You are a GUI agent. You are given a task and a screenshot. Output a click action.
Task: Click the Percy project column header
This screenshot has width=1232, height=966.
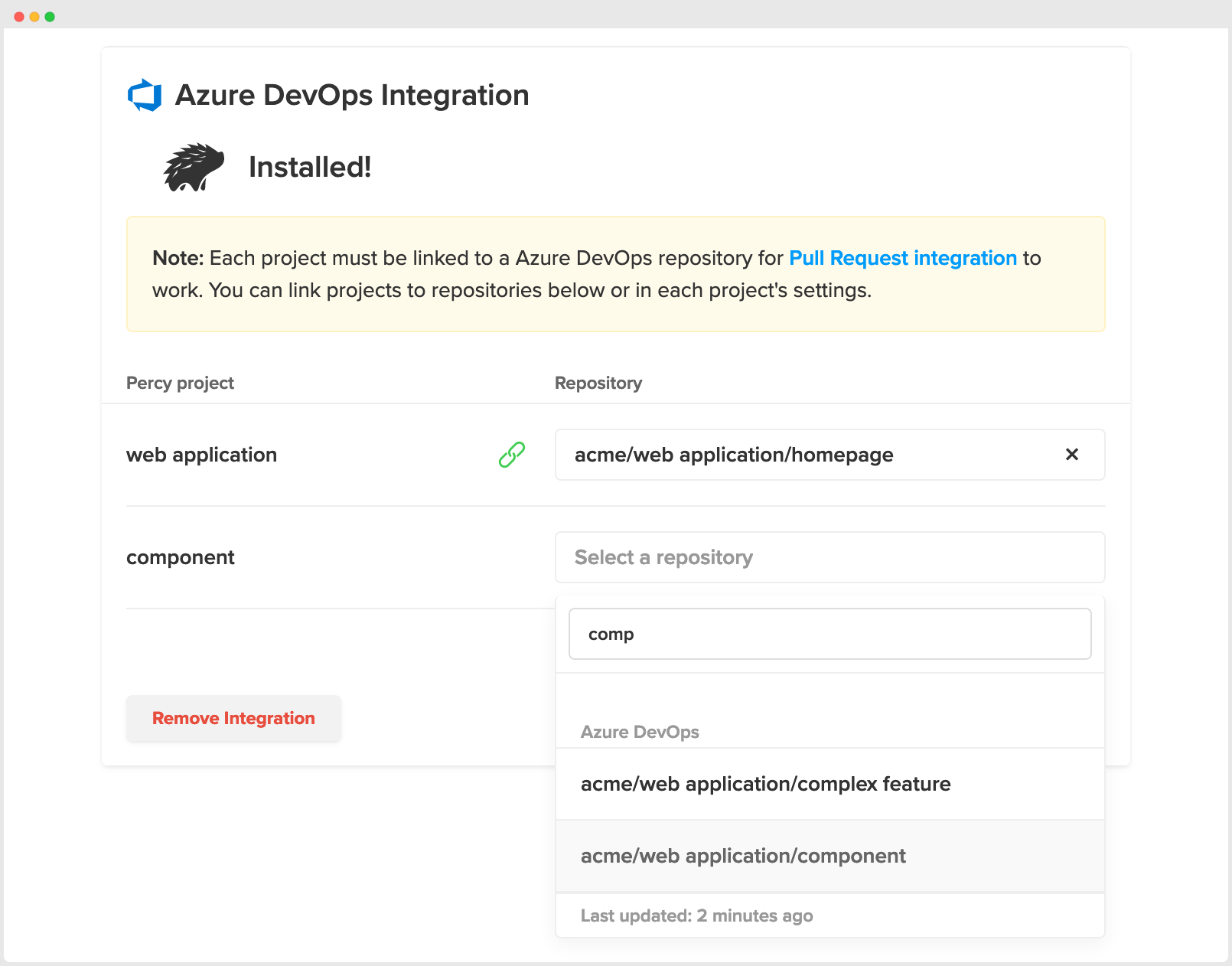tap(180, 383)
